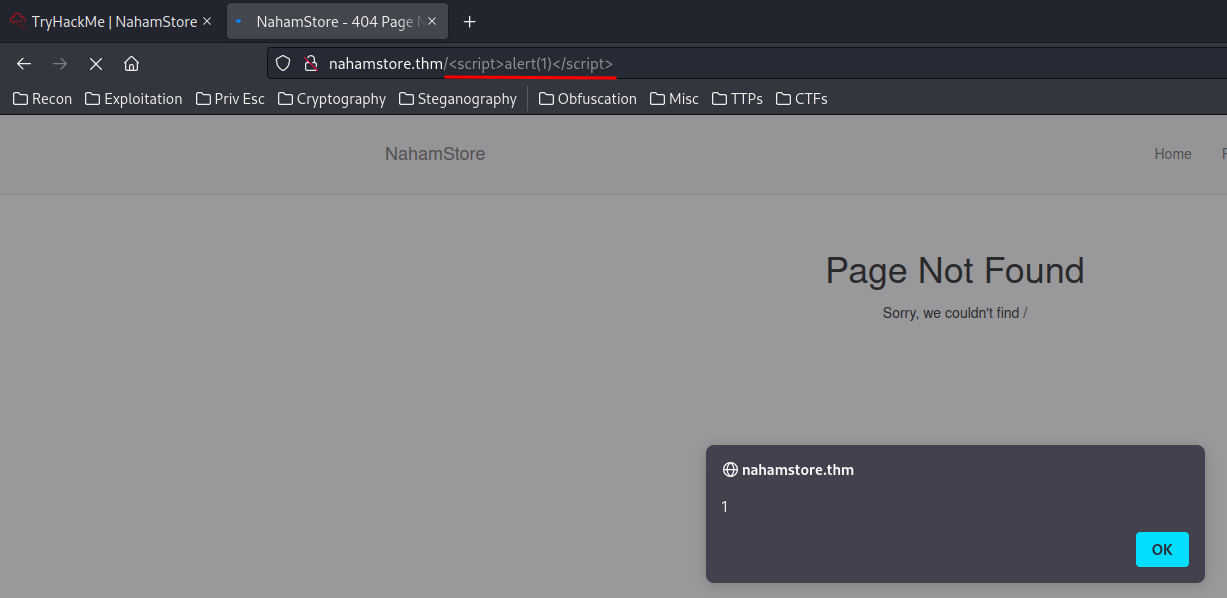Open the Exploitation bookmarks folder

(134, 98)
